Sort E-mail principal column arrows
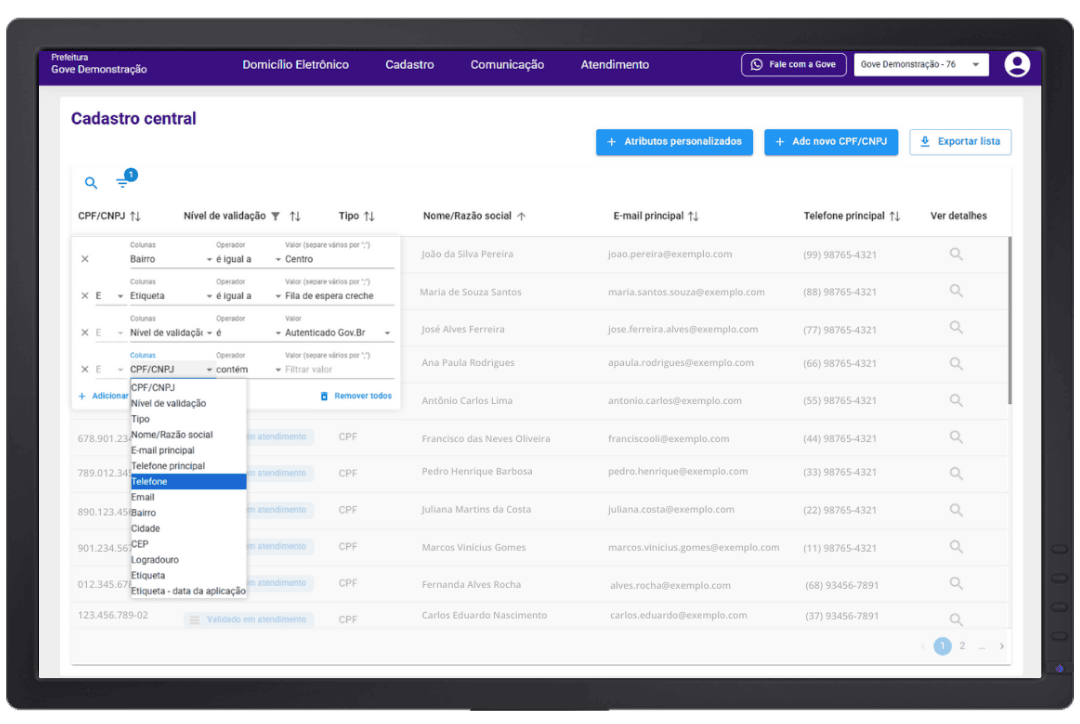This screenshot has width=1080, height=724. (694, 216)
